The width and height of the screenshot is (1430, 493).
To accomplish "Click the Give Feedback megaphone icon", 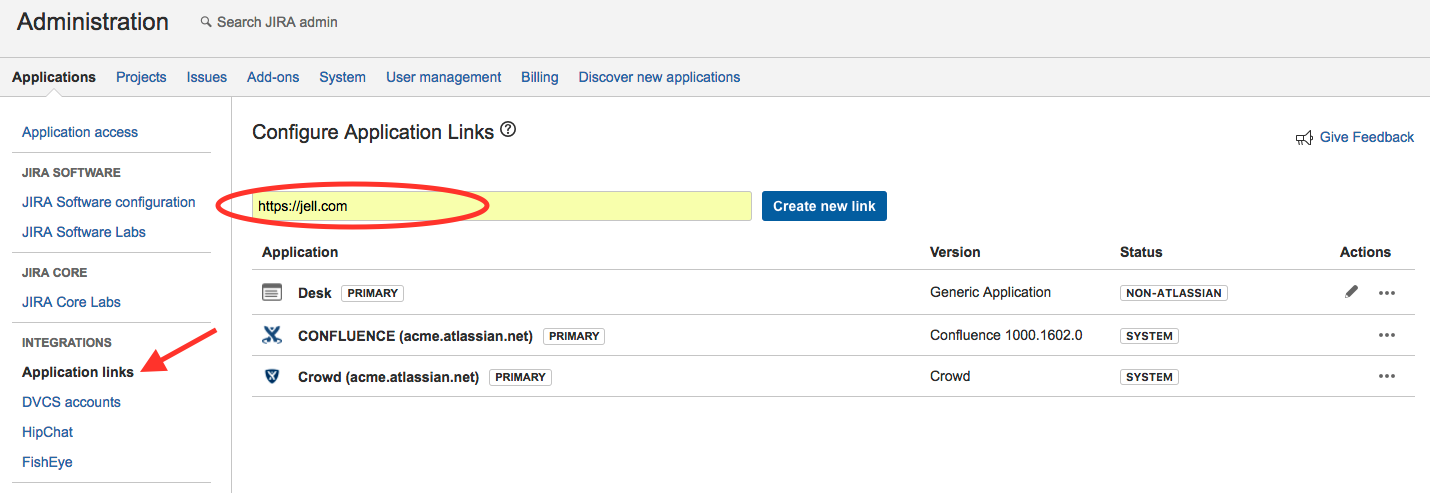I will point(1304,138).
